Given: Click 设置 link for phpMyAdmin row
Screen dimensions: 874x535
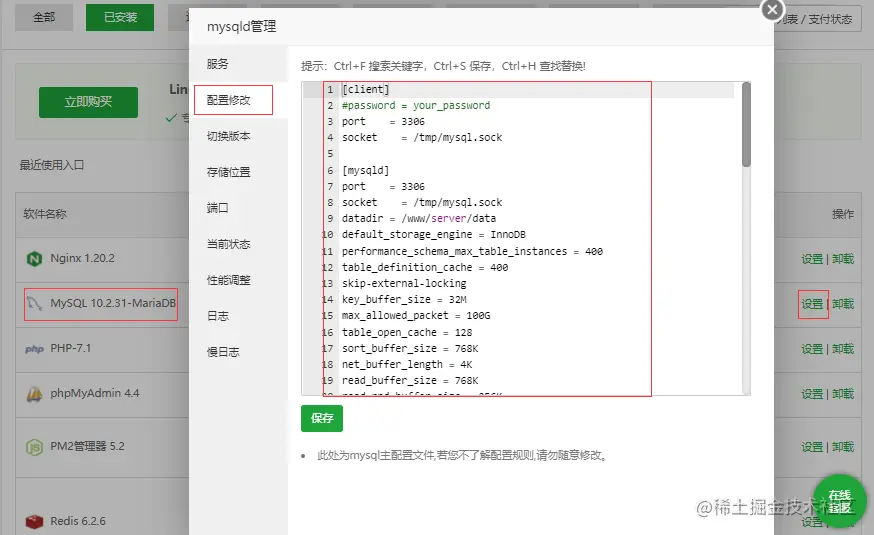Looking at the screenshot, I should (812, 394).
